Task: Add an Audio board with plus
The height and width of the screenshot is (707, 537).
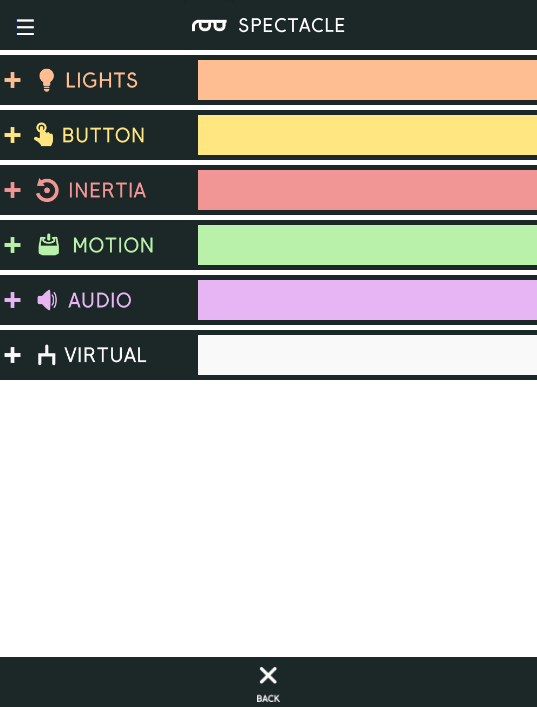Action: tap(13, 300)
